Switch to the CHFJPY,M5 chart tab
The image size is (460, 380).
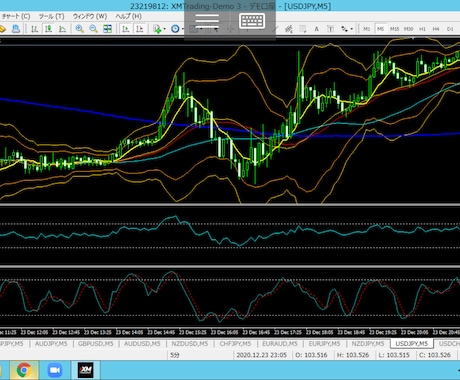point(235,344)
